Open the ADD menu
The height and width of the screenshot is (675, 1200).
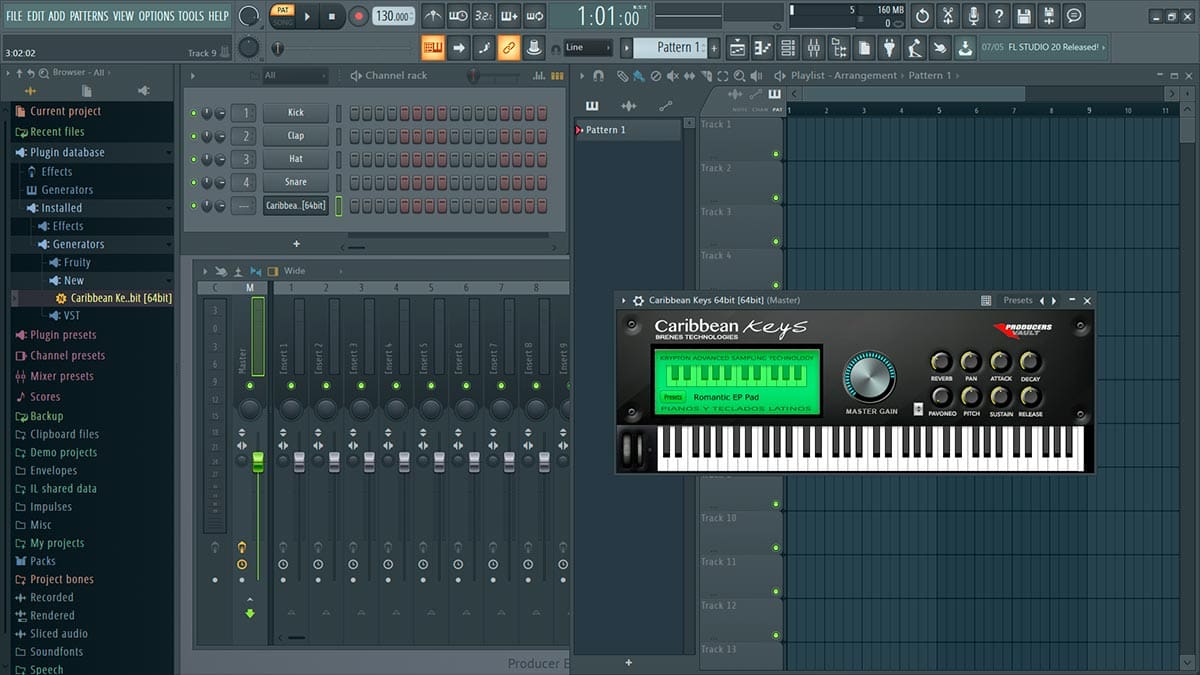coord(57,16)
